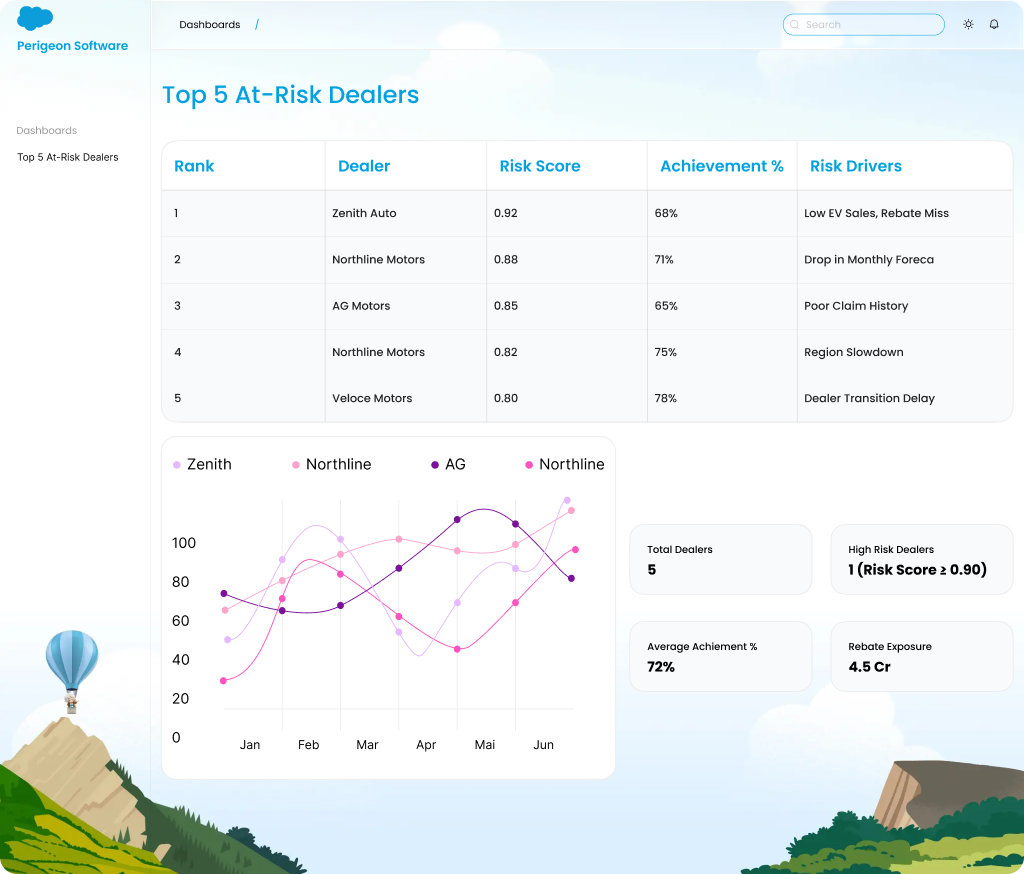This screenshot has height=874, width=1024.
Task: Toggle the Zenith series in chart legend
Action: [202, 464]
